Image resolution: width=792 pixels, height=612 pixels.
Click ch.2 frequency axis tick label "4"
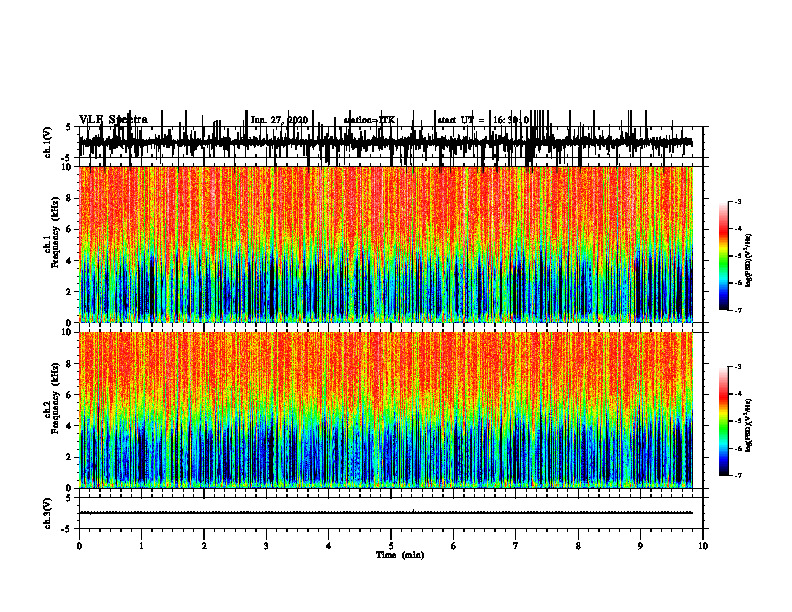(x=69, y=426)
